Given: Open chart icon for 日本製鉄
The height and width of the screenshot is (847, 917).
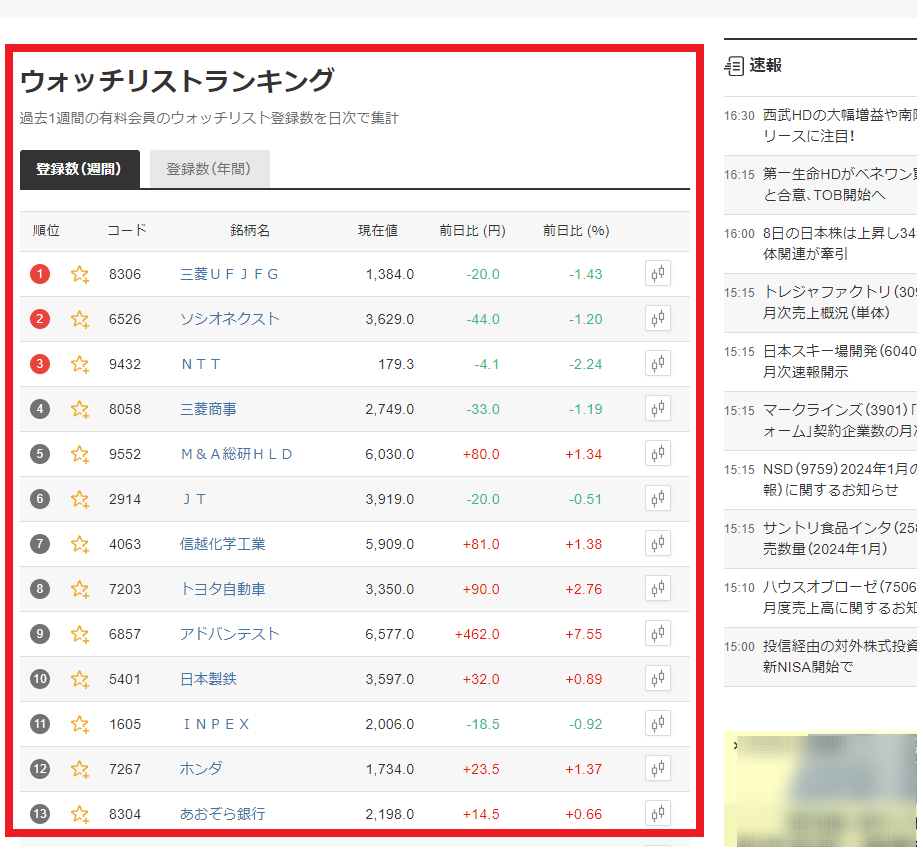Looking at the screenshot, I should 658,679.
